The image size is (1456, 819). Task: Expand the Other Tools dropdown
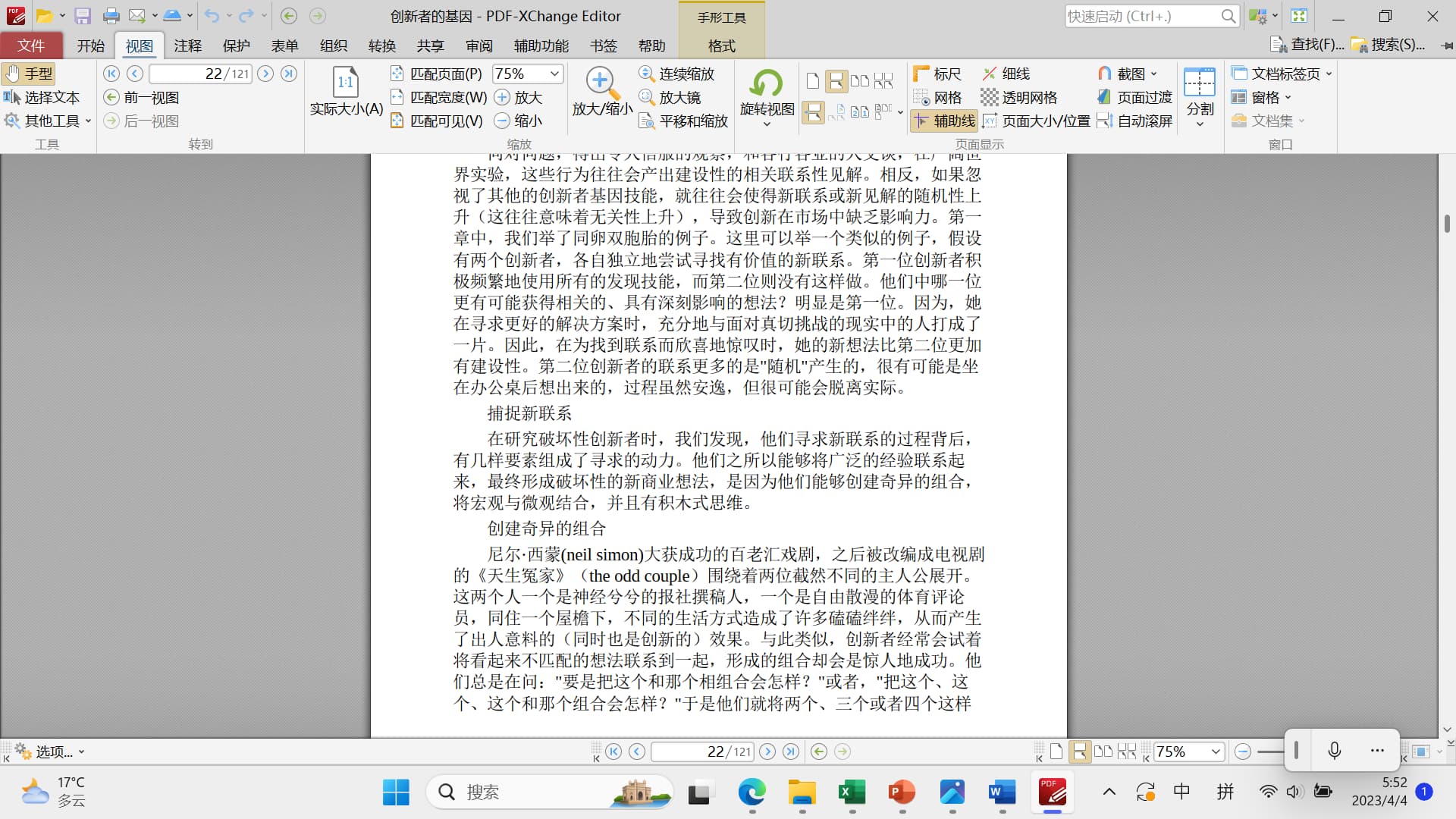click(48, 121)
